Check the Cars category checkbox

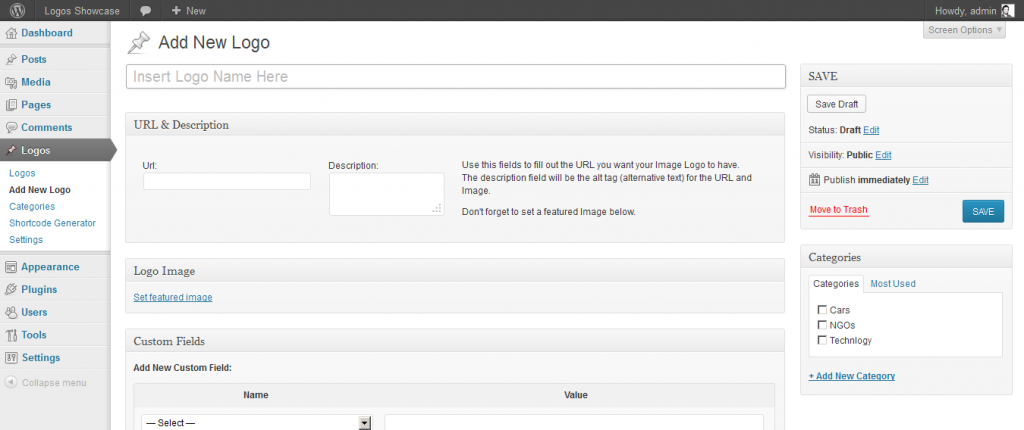coord(822,310)
